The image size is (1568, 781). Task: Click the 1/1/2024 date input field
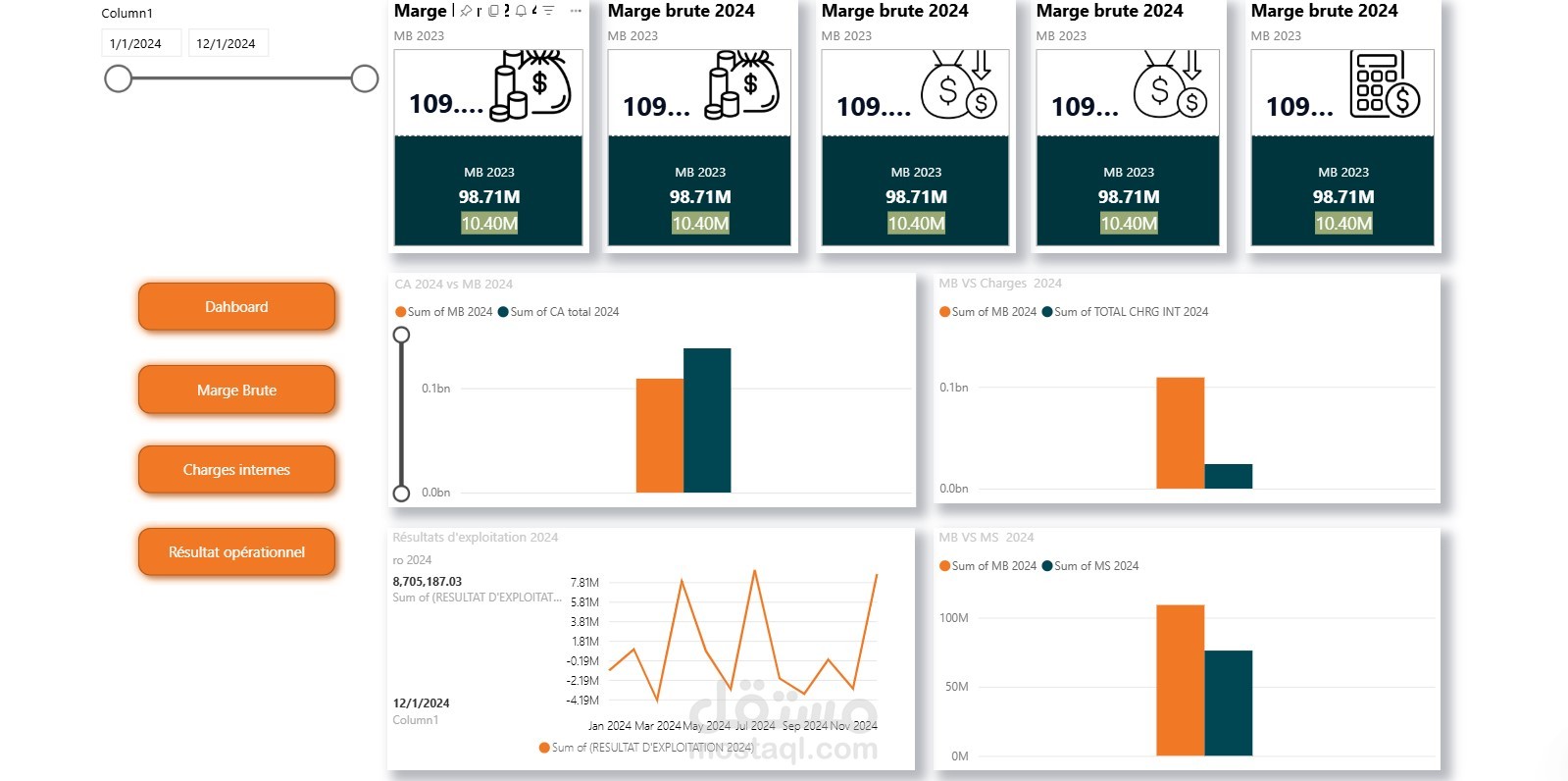tap(140, 42)
